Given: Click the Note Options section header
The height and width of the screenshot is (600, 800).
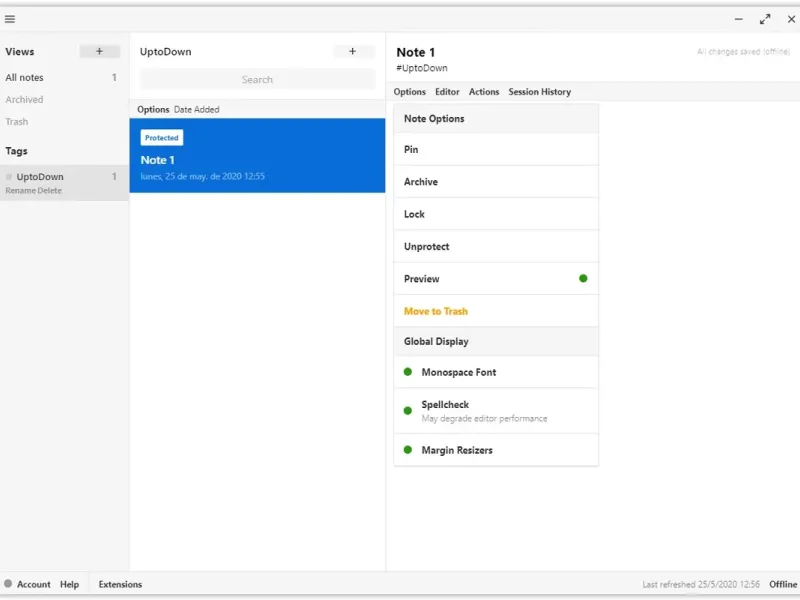Looking at the screenshot, I should pyautogui.click(x=496, y=119).
